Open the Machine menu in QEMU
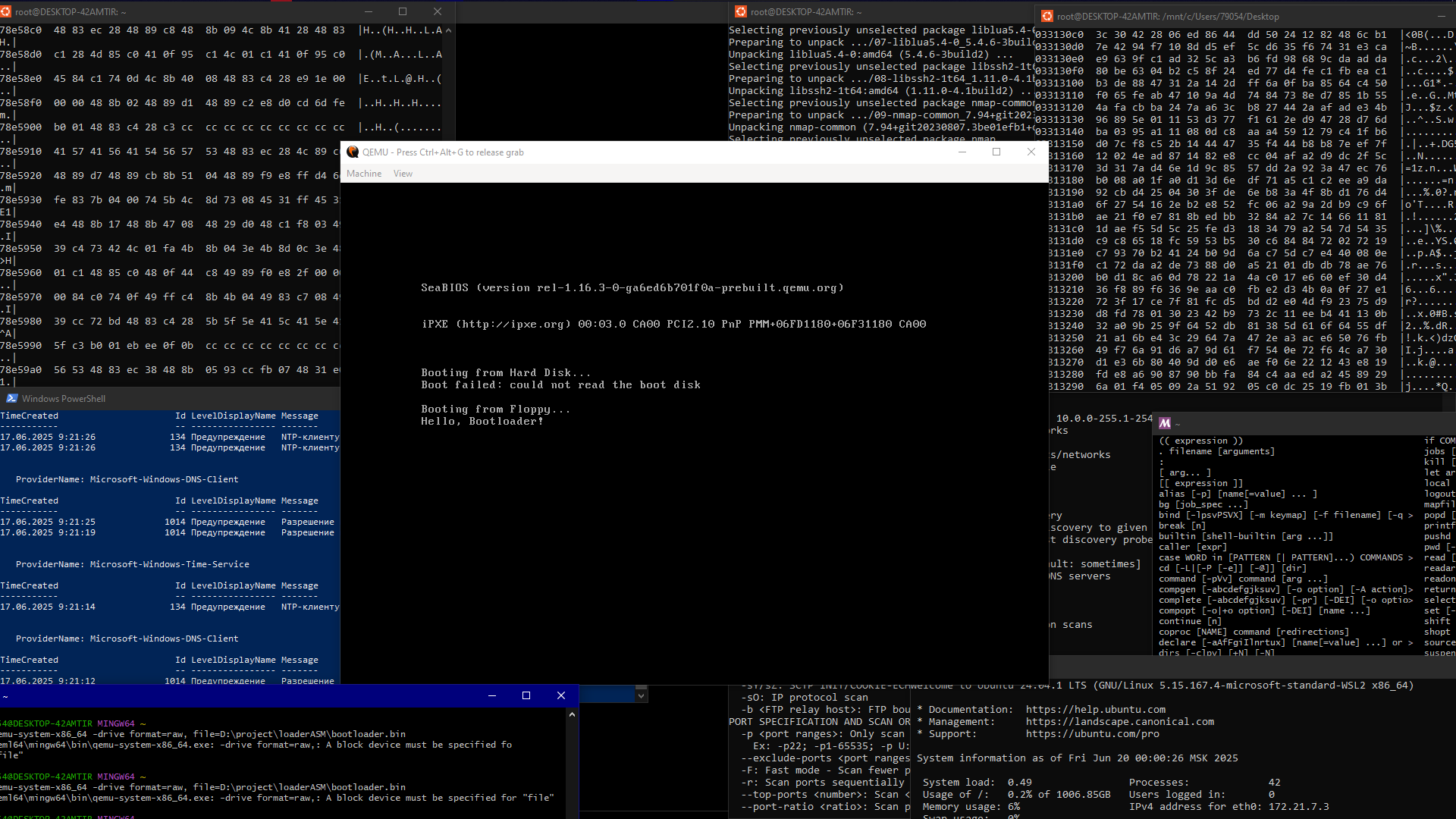Screen dimensions: 1456x819 (364, 174)
